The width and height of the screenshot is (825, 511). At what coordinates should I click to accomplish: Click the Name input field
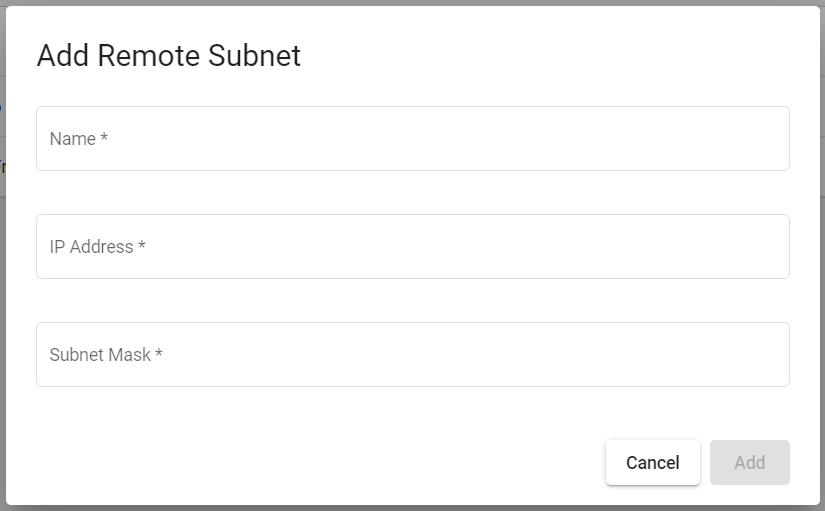[x=412, y=139]
